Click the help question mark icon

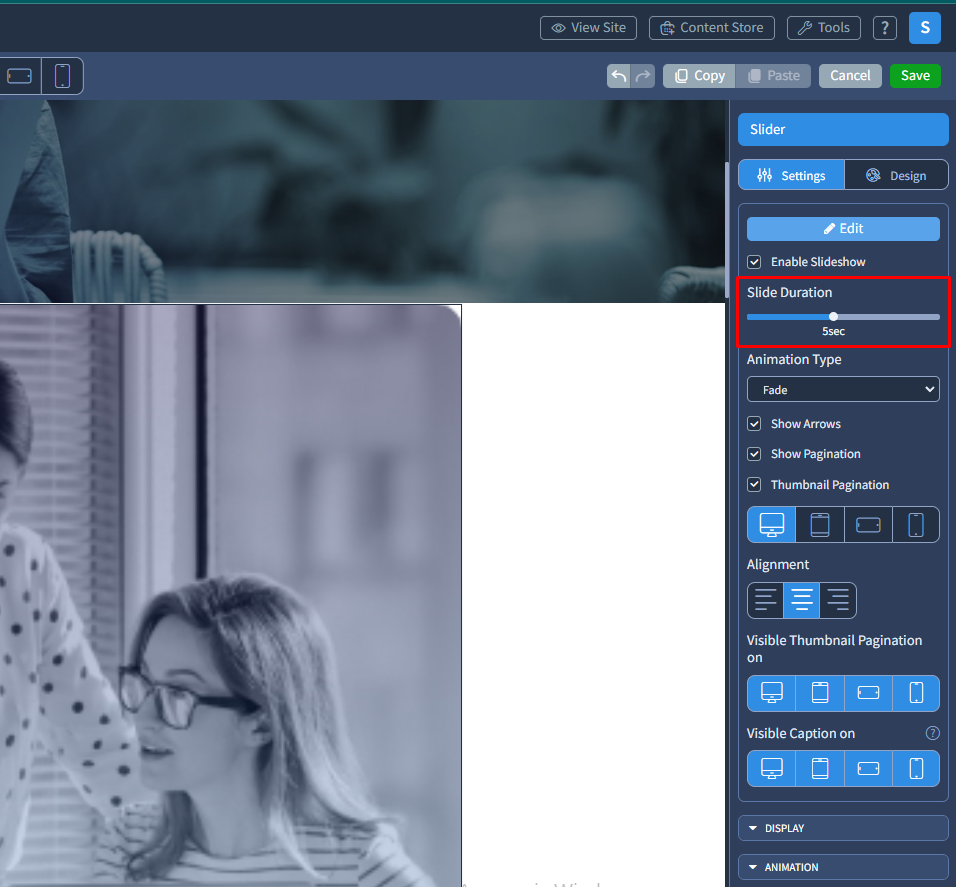coord(885,27)
